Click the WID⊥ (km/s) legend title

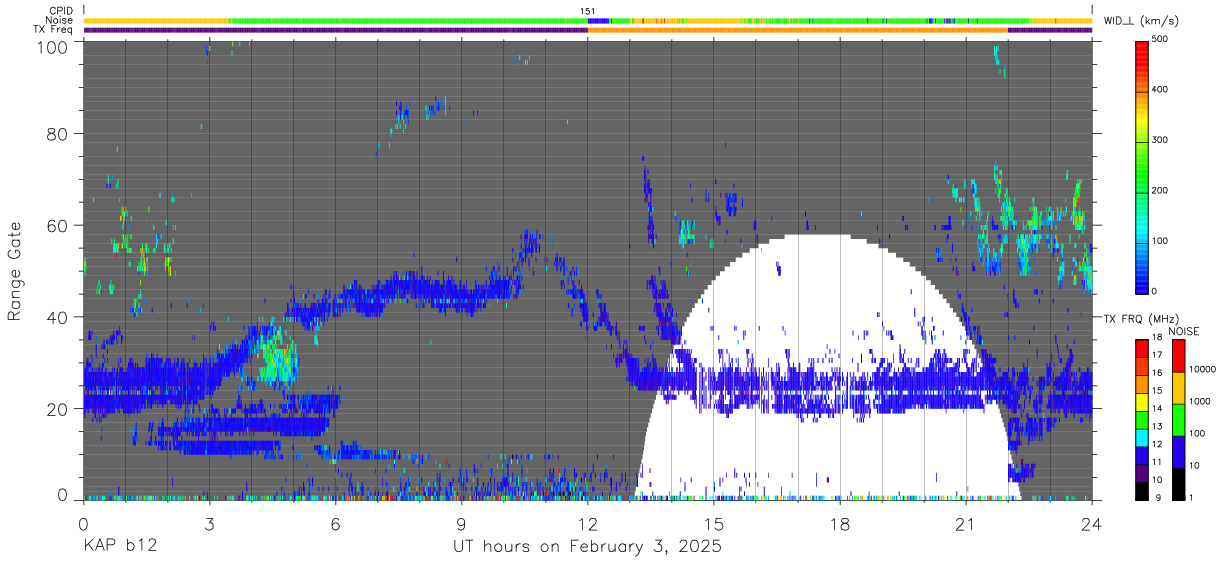click(x=1143, y=20)
